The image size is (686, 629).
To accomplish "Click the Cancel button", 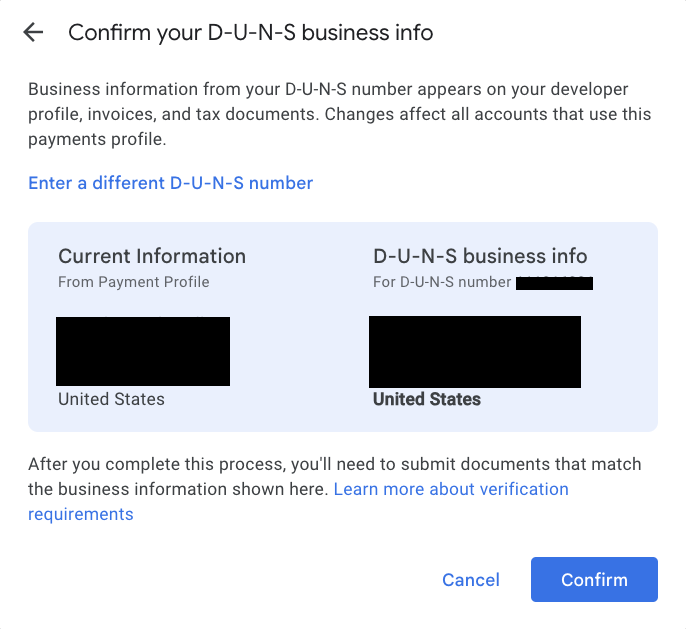I will click(471, 580).
